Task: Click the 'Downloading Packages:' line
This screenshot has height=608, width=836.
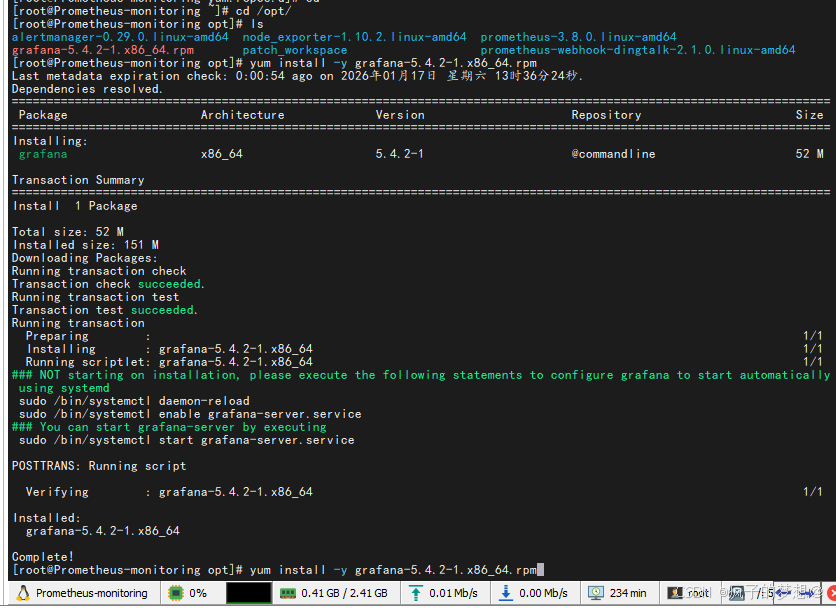Action: (85, 258)
